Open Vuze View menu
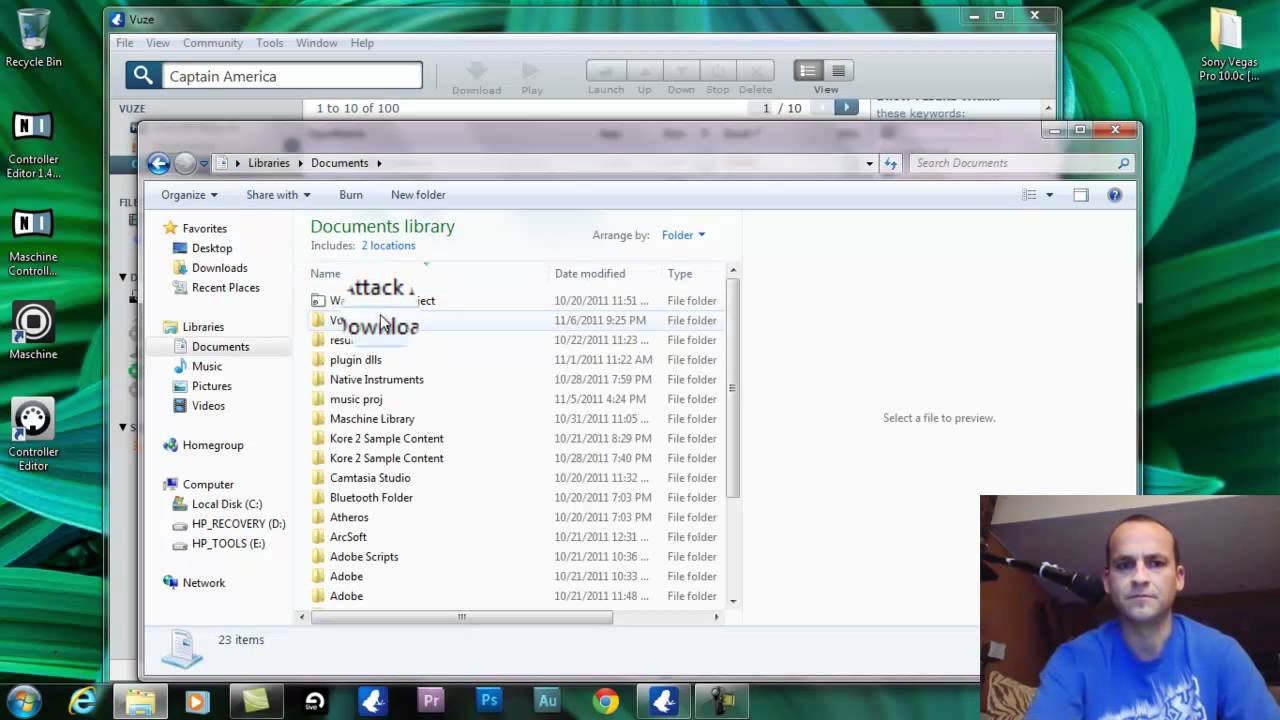The image size is (1280, 720). (x=158, y=43)
